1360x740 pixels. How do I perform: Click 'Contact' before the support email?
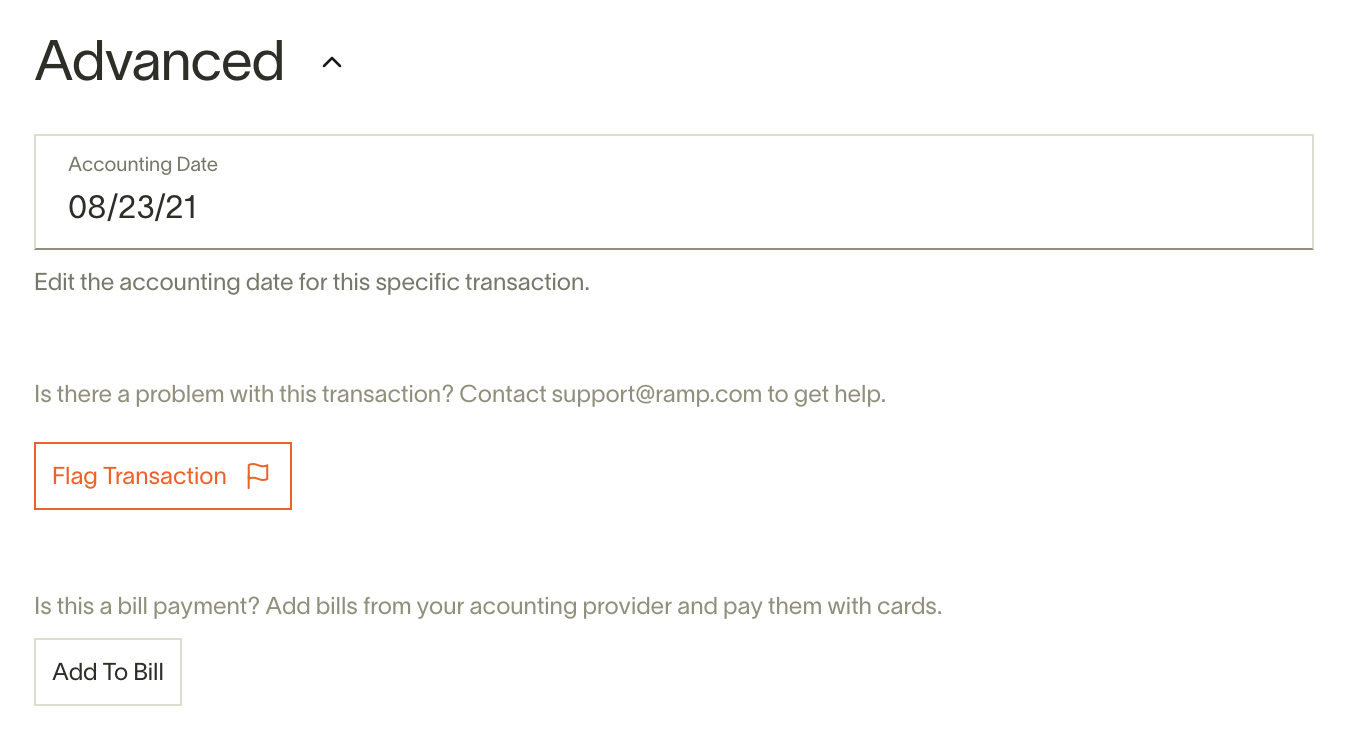tap(503, 394)
